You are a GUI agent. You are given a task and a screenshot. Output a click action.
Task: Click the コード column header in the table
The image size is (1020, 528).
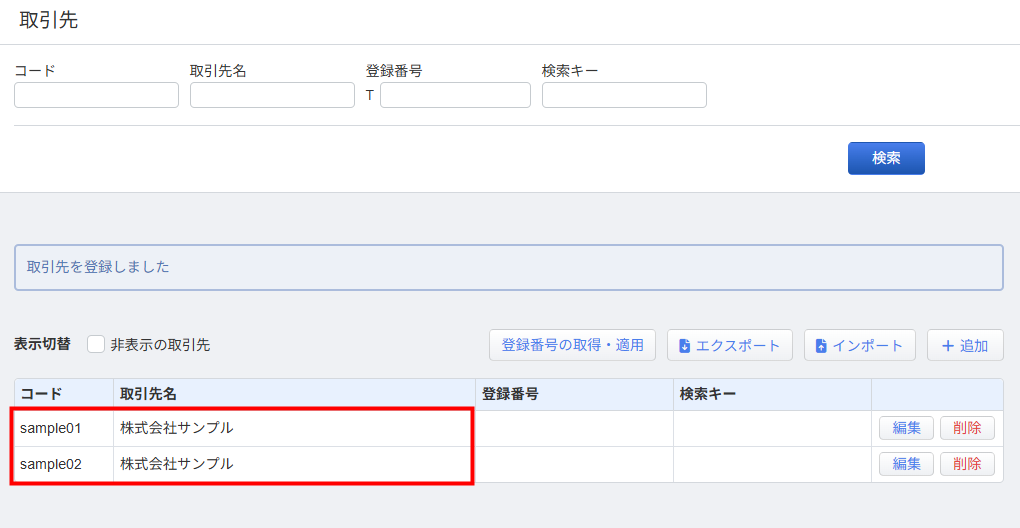(x=41, y=394)
